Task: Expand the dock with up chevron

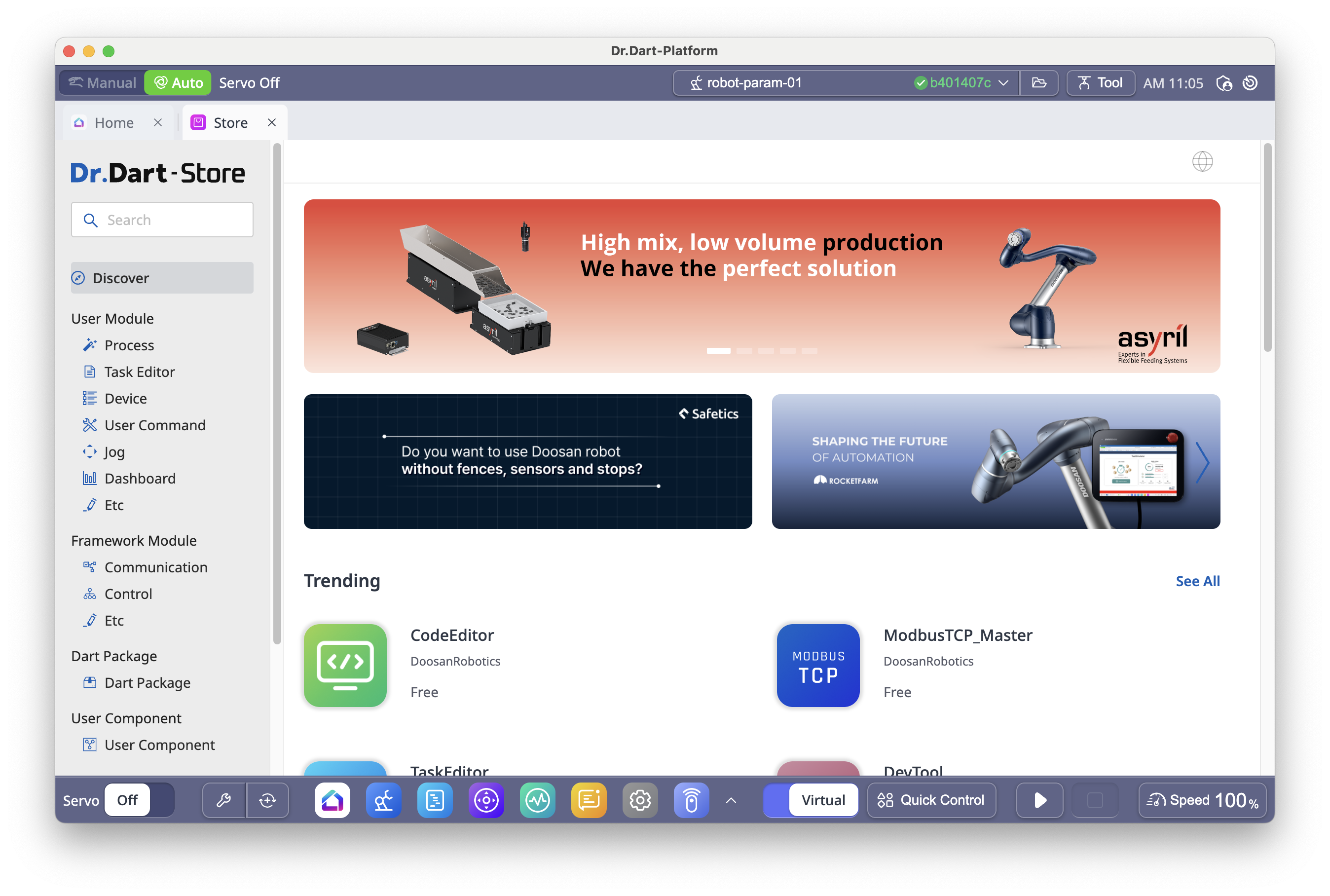Action: (x=731, y=800)
